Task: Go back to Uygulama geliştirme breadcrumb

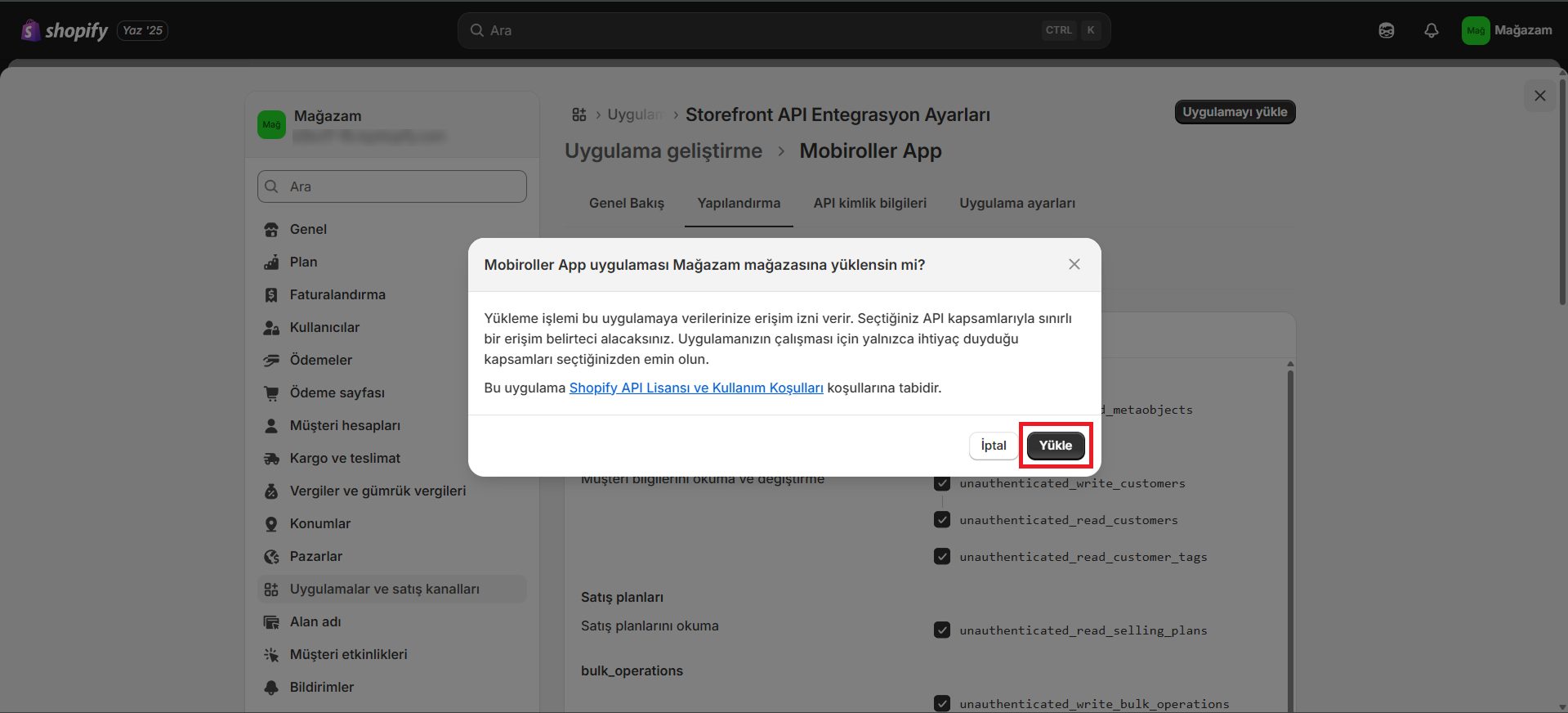Action: (x=663, y=151)
